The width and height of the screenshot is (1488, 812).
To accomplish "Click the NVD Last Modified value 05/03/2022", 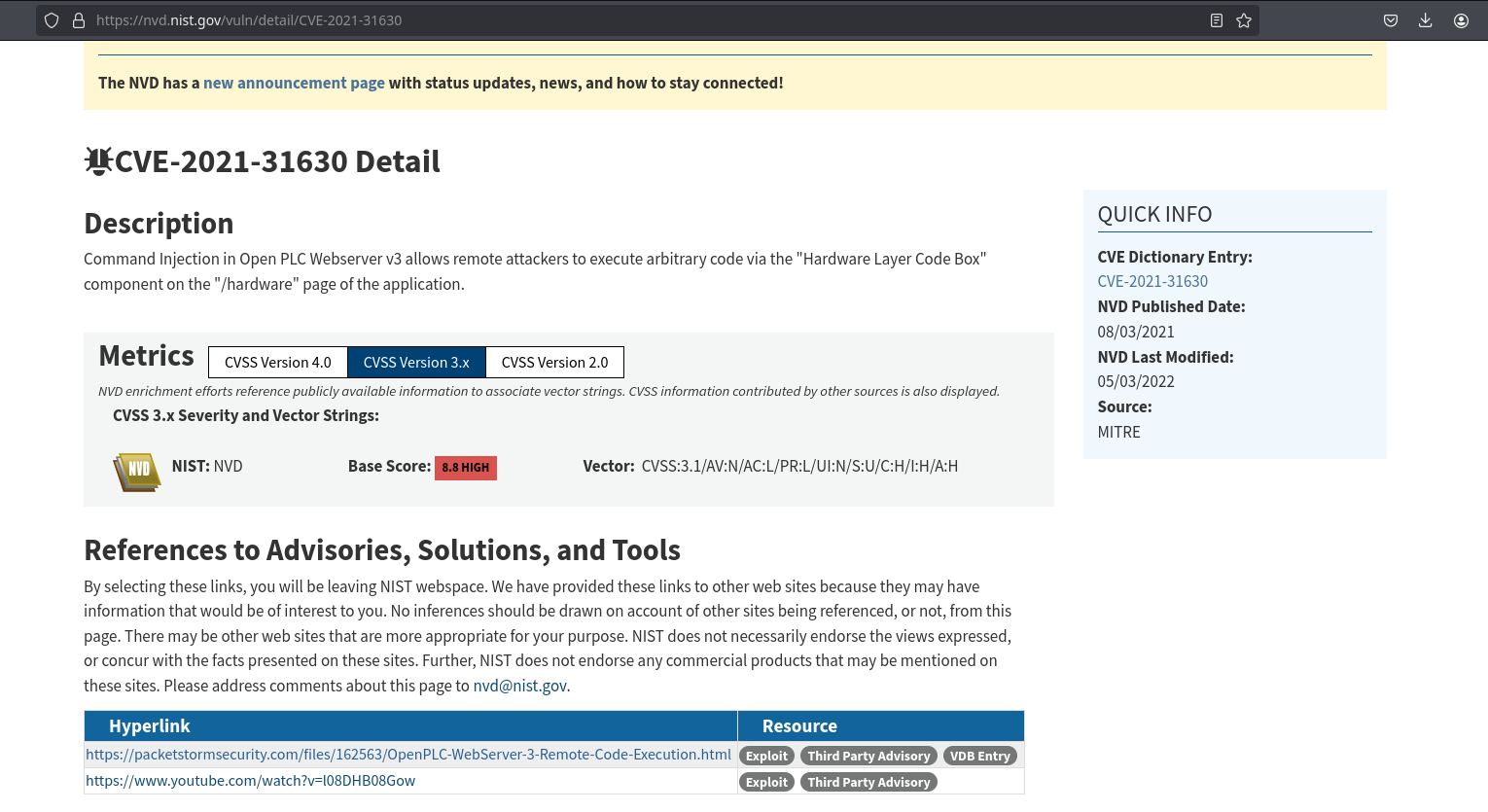I will [x=1136, y=382].
